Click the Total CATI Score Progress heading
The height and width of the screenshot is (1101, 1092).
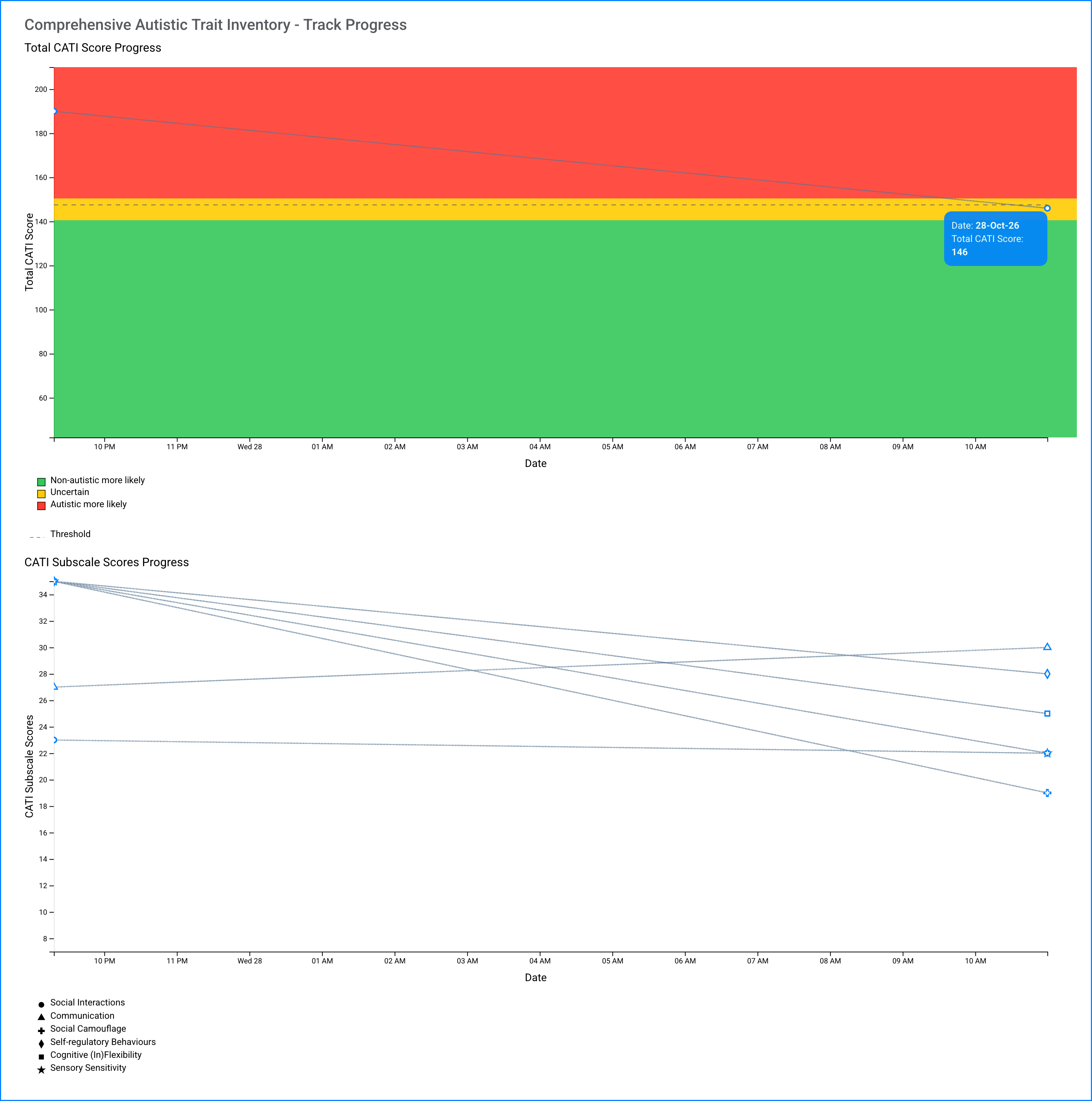coord(93,48)
